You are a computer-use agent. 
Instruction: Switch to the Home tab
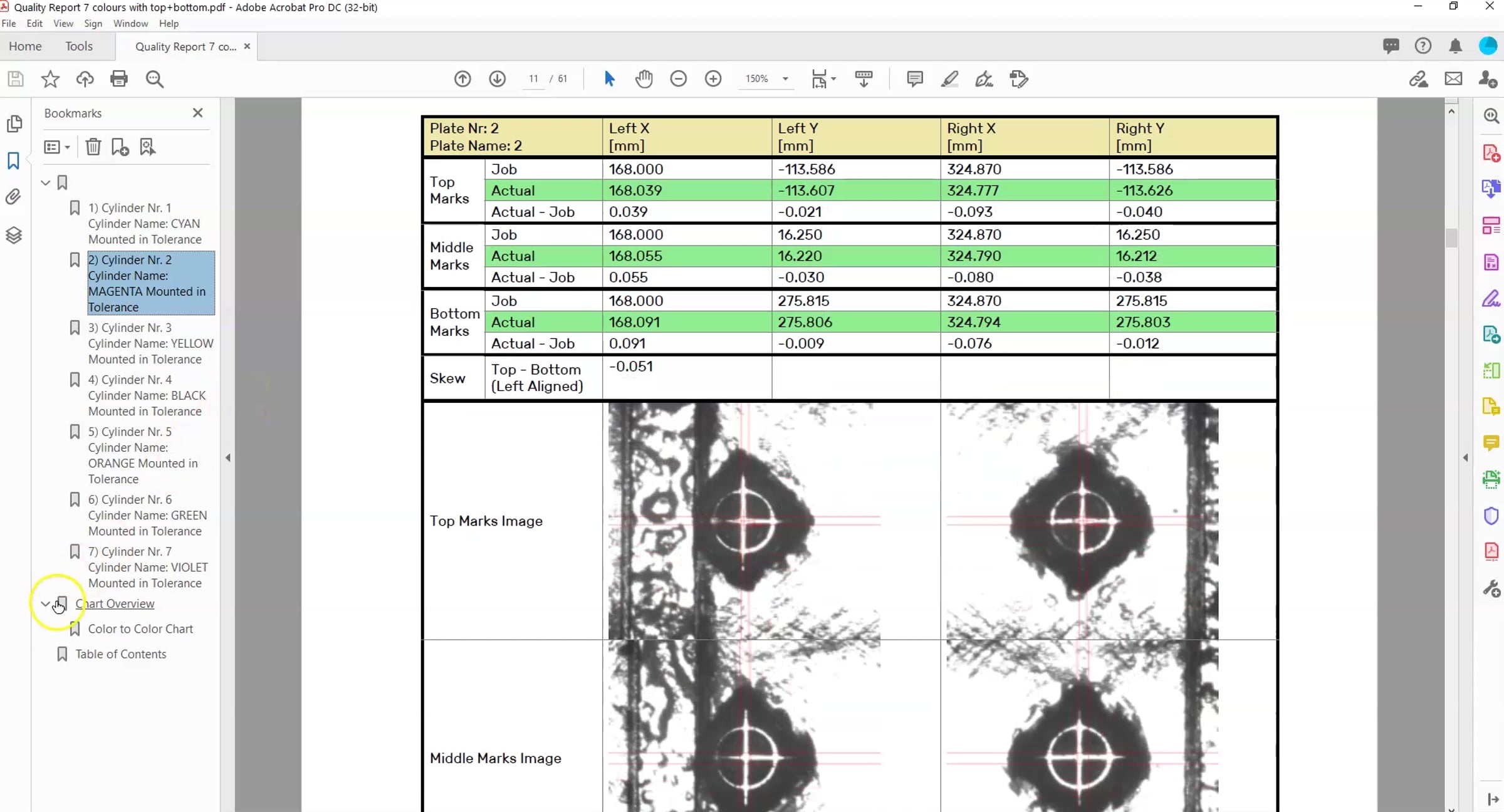(25, 46)
